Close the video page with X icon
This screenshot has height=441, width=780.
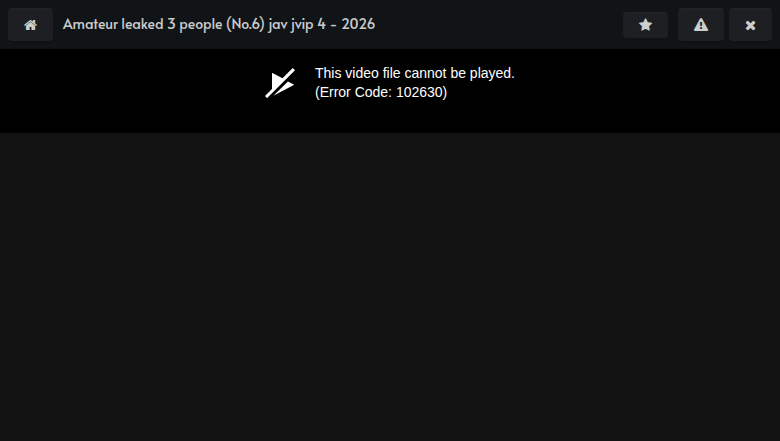[x=750, y=25]
